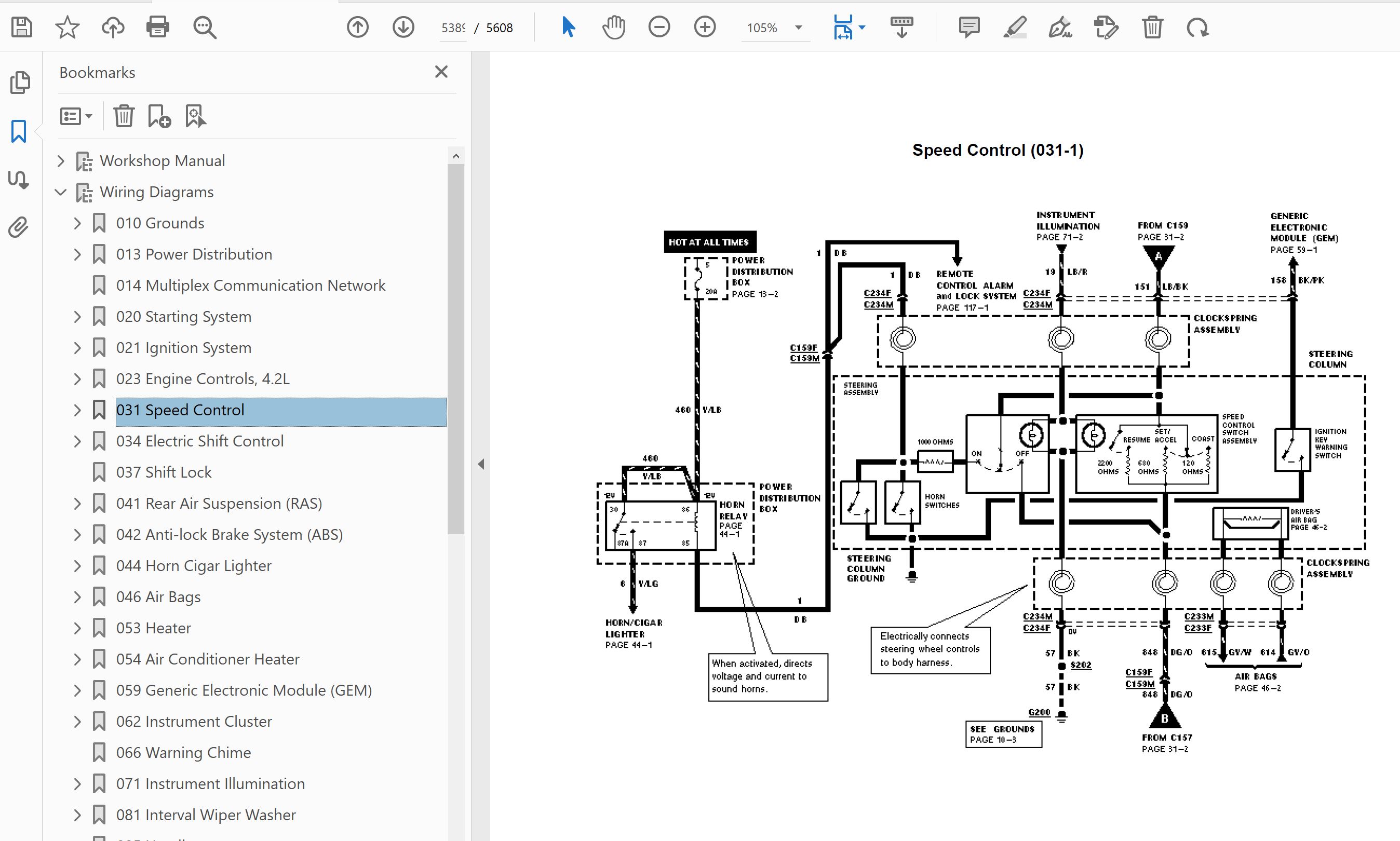Toggle the Attachments panel paperclip
This screenshot has height=841, width=1400.
point(19,227)
